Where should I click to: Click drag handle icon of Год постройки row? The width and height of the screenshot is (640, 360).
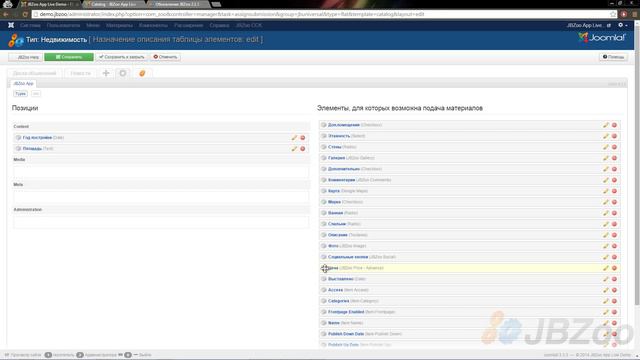(x=18, y=138)
